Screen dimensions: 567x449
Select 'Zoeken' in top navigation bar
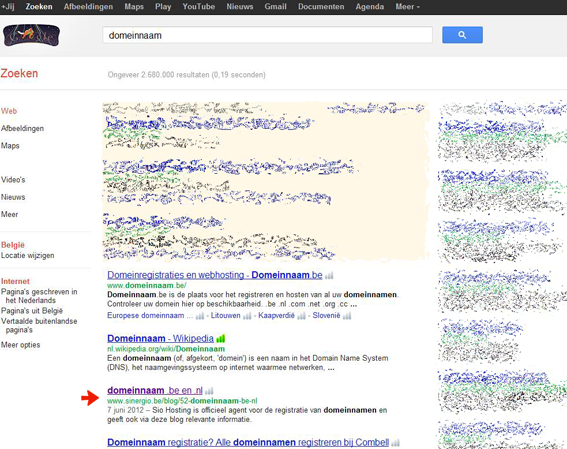point(39,7)
